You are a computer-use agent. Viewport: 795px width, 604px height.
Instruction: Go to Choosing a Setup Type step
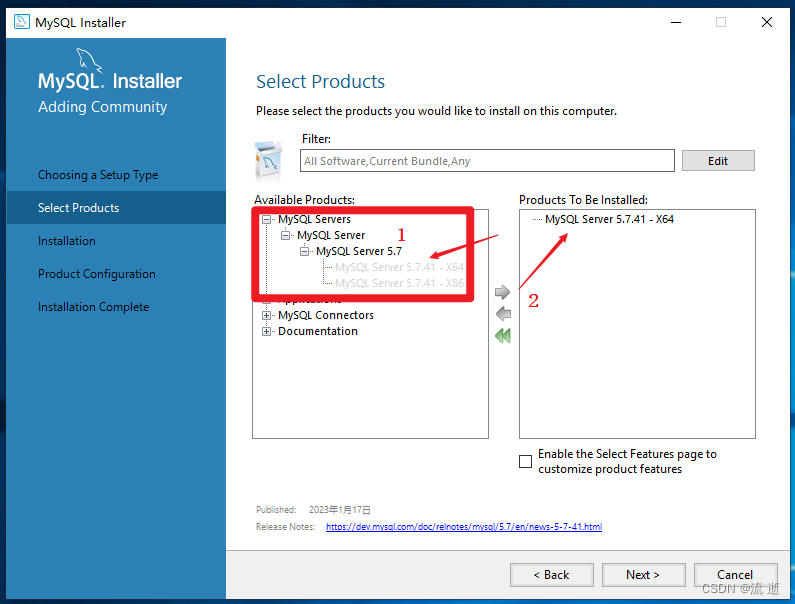98,175
